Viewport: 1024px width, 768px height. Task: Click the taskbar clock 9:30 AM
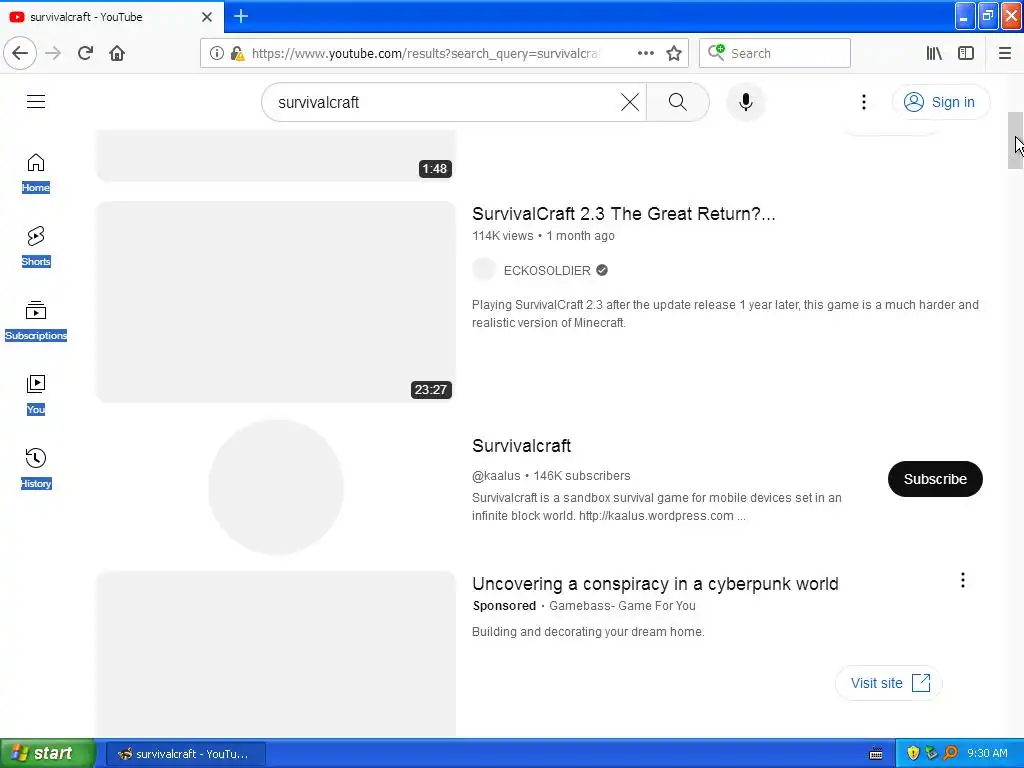[987, 753]
